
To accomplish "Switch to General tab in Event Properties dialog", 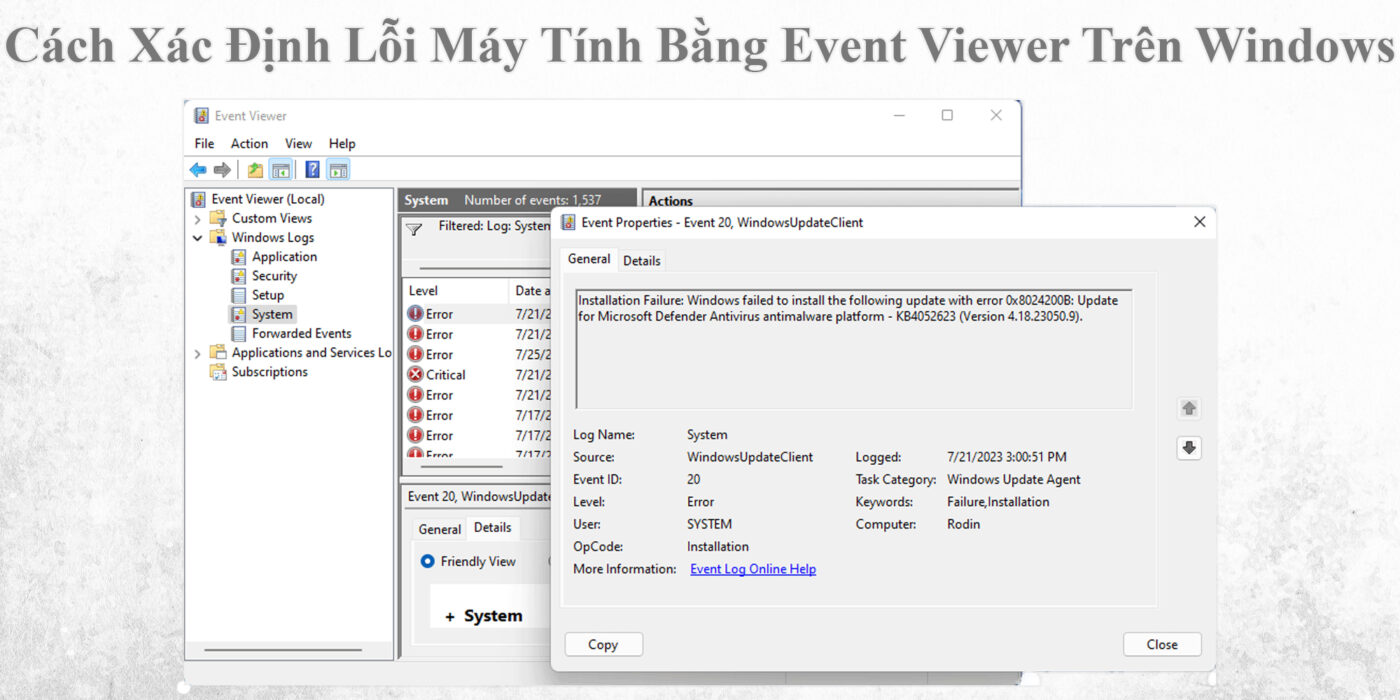I will pos(589,259).
